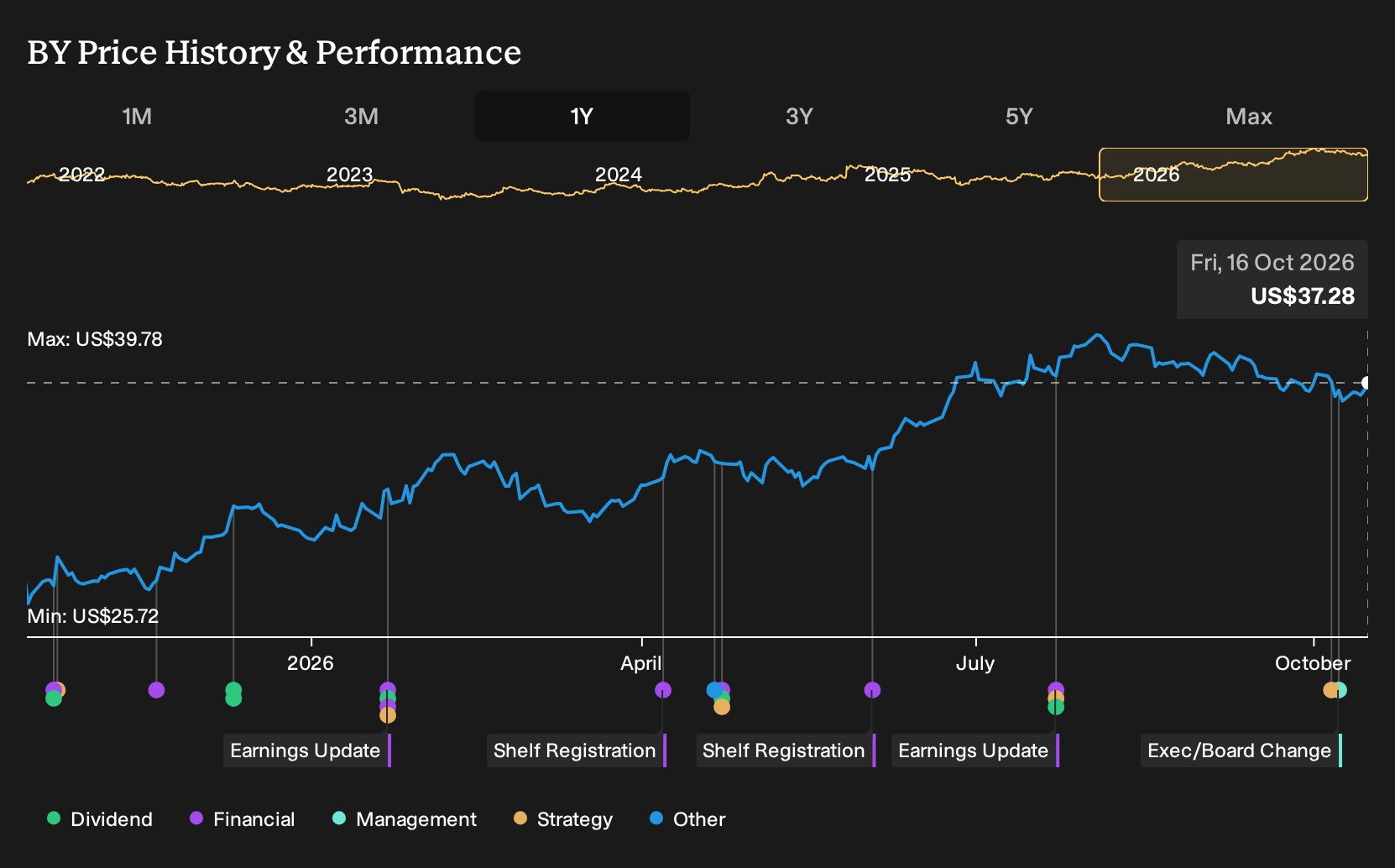Choose the 5Y time range

(x=1019, y=116)
